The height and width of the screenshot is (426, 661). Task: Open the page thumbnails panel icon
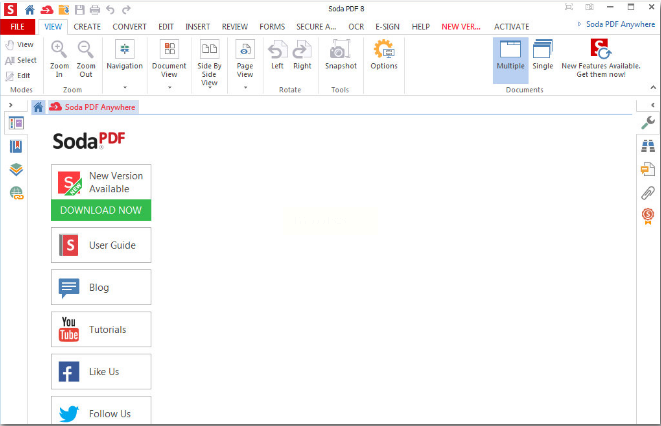pos(16,123)
